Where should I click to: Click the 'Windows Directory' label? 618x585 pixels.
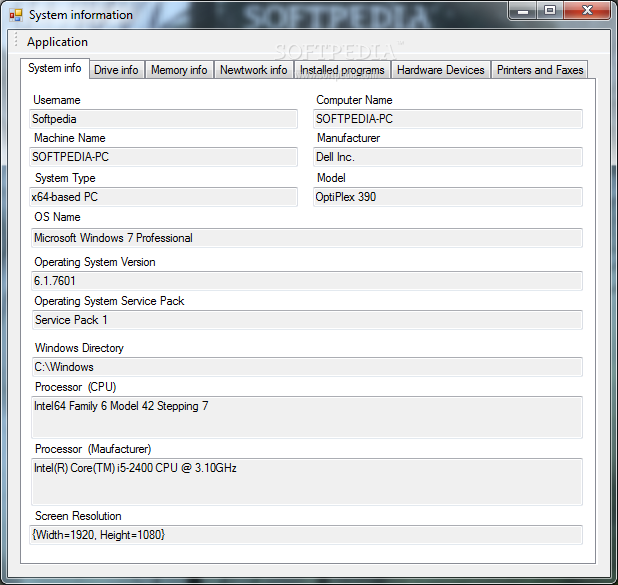79,348
